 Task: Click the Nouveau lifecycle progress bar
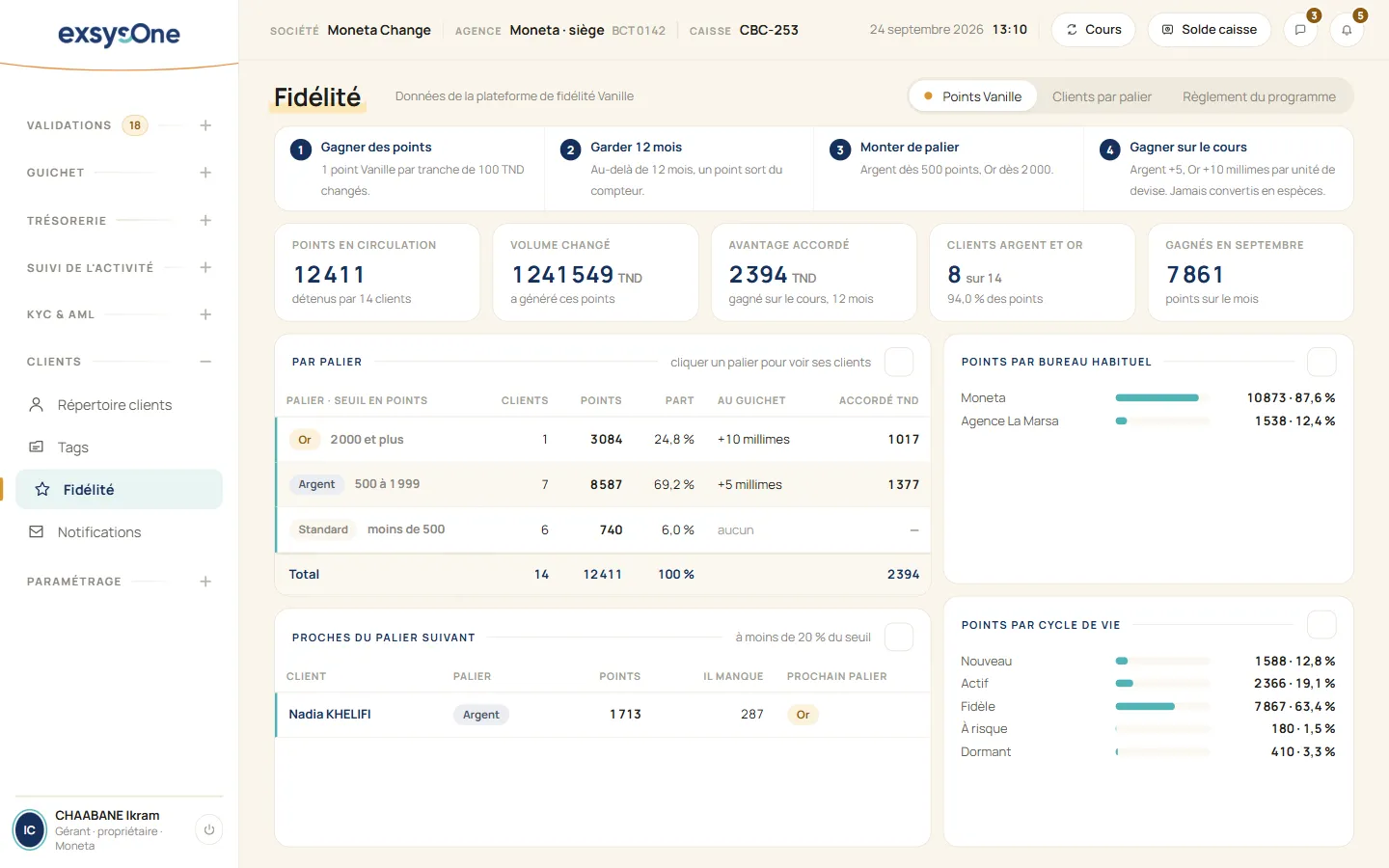point(1162,661)
